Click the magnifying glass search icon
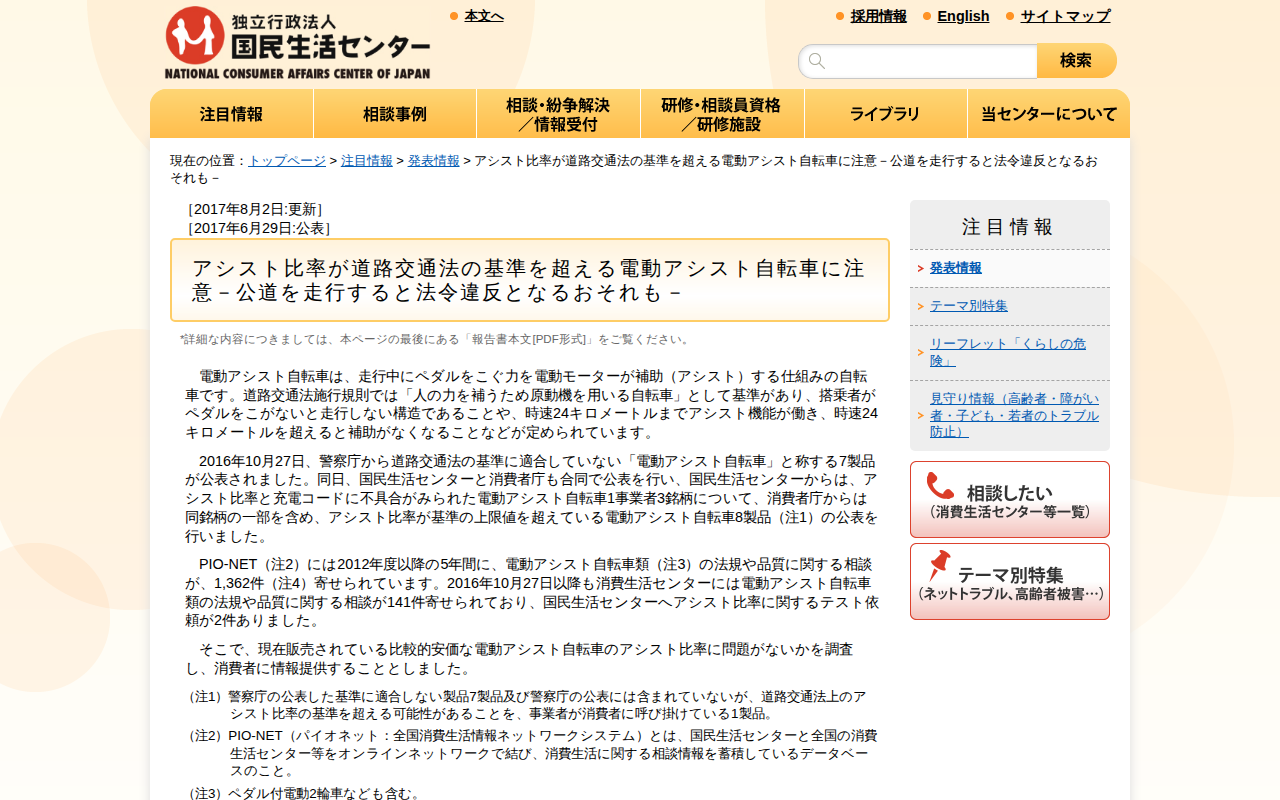1280x800 pixels. (816, 60)
